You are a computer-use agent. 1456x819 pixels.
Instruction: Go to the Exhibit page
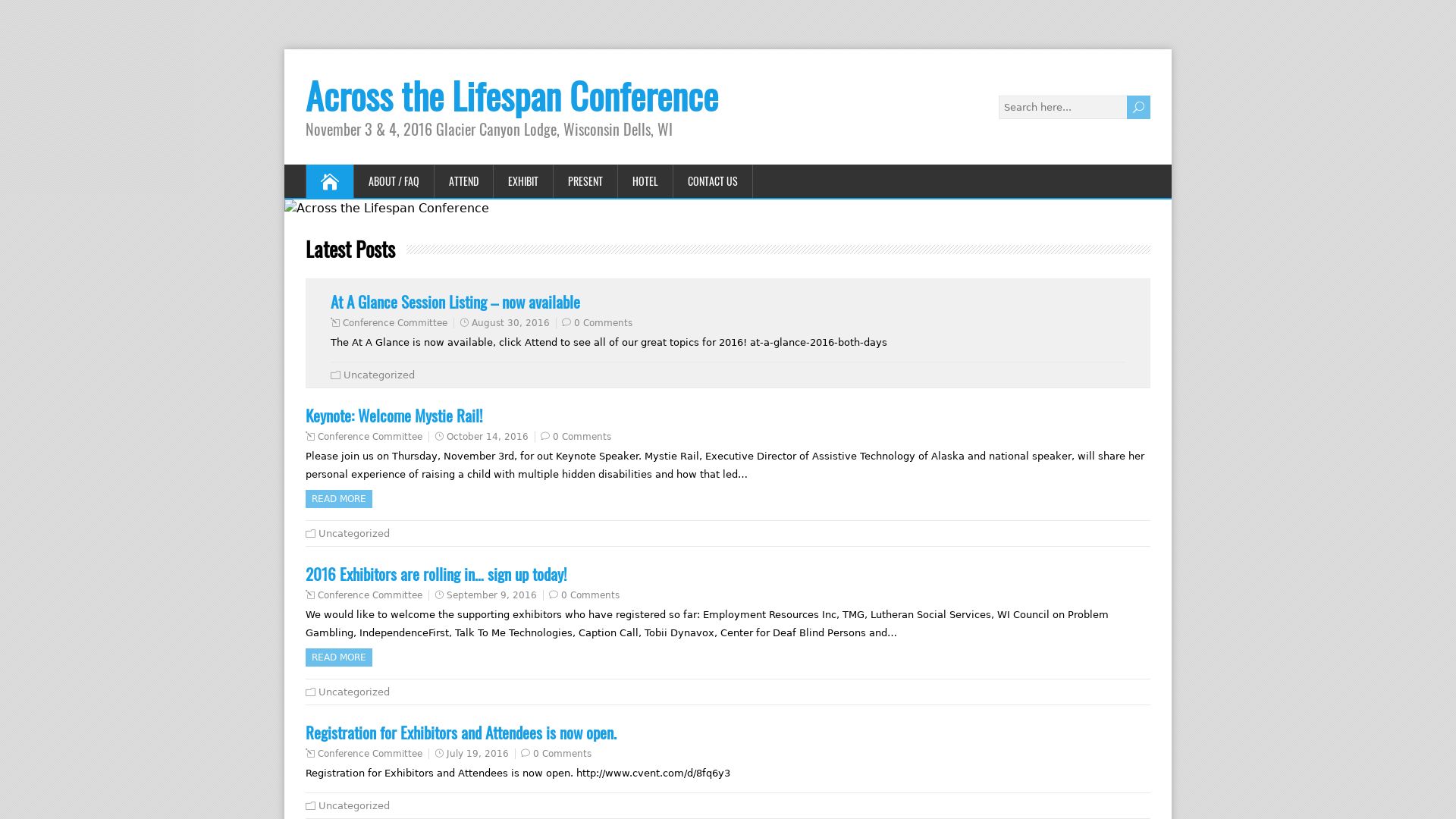tap(522, 181)
